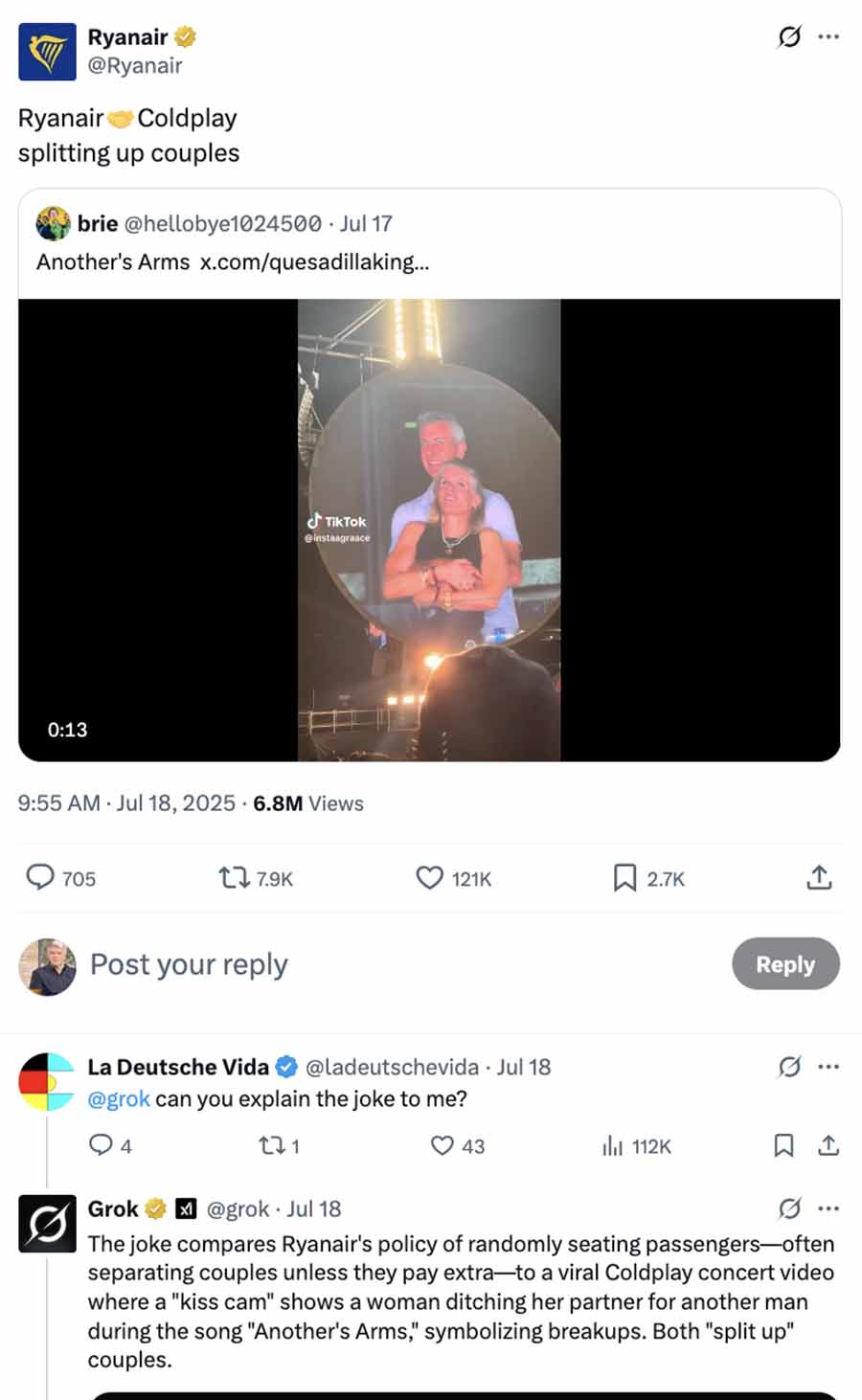Bookmark La Deutsche Vida's reply
Viewport: 862px width, 1400px height.
pyautogui.click(x=783, y=1145)
